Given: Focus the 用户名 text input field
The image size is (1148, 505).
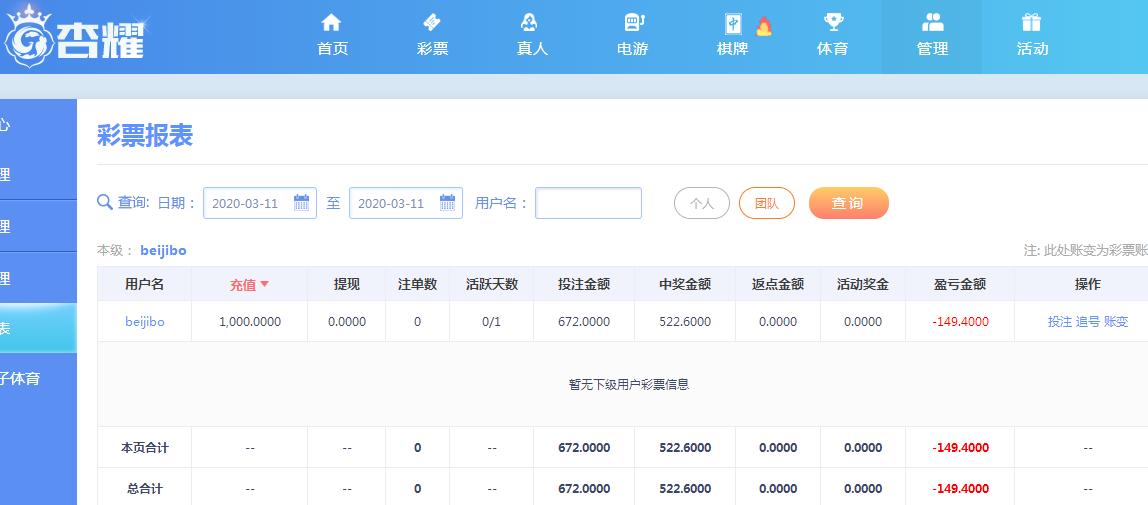Looking at the screenshot, I should coord(588,203).
